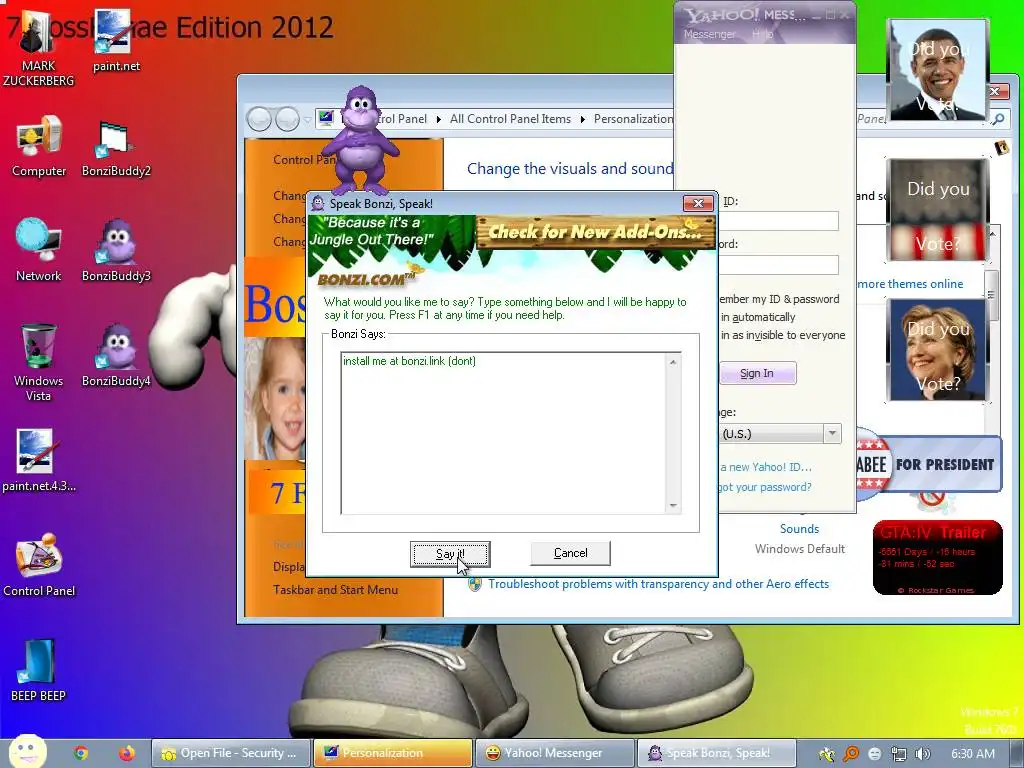Image resolution: width=1024 pixels, height=768 pixels.
Task: Click the shield icon beside Troubleshoot link
Action: pos(475,584)
